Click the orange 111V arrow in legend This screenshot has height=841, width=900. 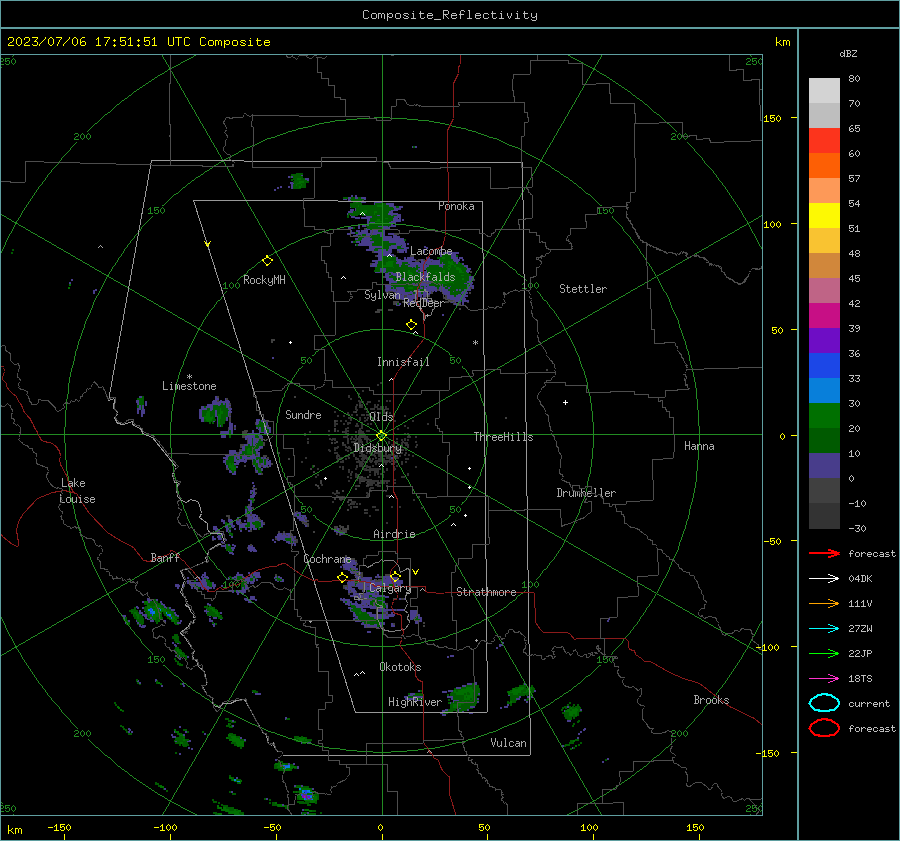tap(824, 603)
